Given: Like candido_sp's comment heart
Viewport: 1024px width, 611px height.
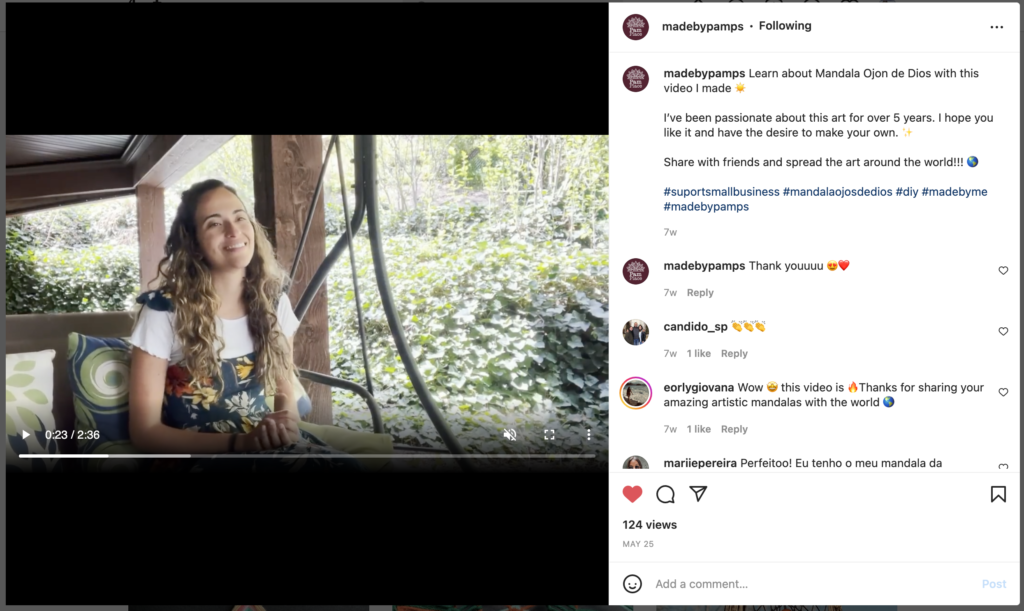Looking at the screenshot, I should (1003, 331).
